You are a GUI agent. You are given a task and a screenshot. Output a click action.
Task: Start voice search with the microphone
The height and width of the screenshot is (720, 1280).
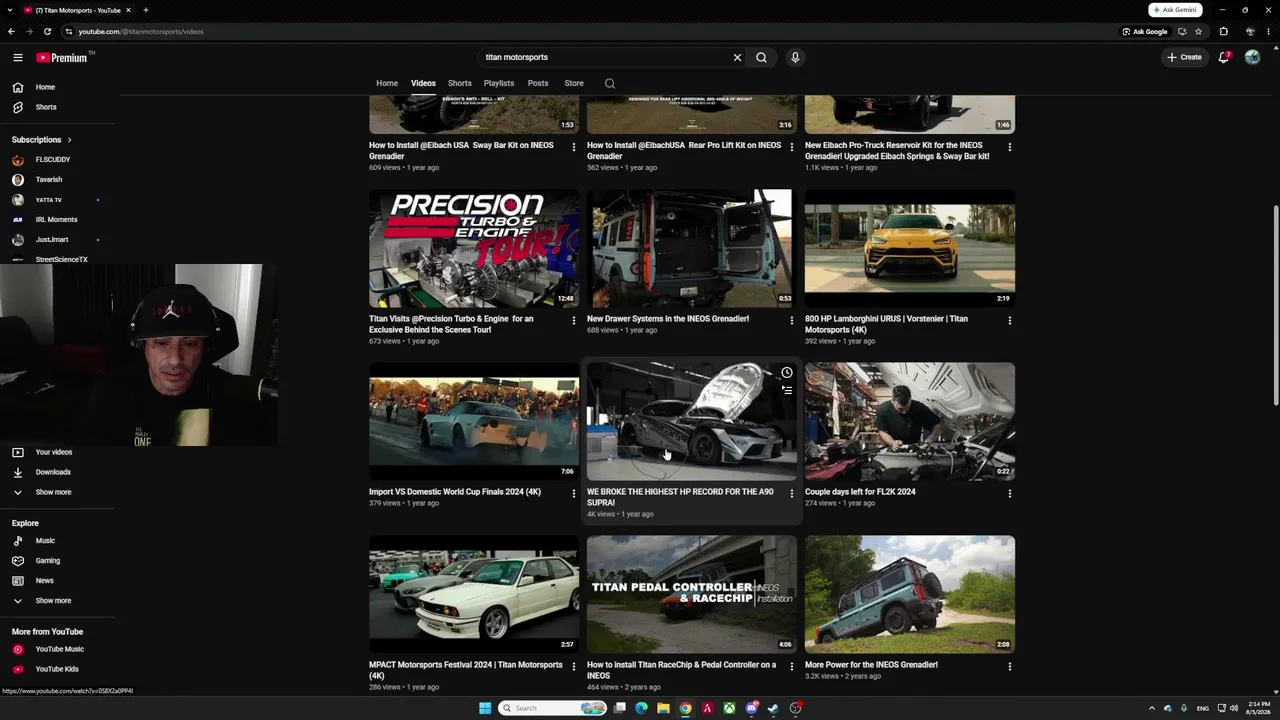click(x=795, y=57)
